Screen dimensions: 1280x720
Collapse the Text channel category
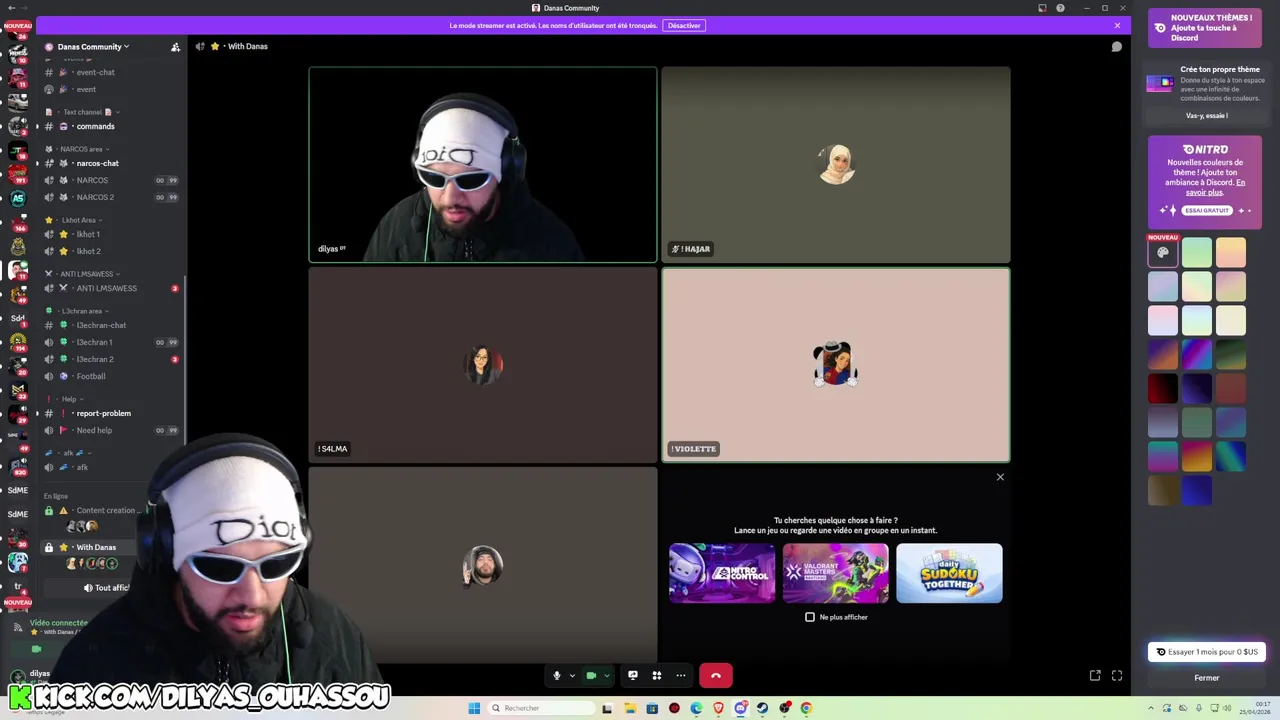[x=85, y=112]
